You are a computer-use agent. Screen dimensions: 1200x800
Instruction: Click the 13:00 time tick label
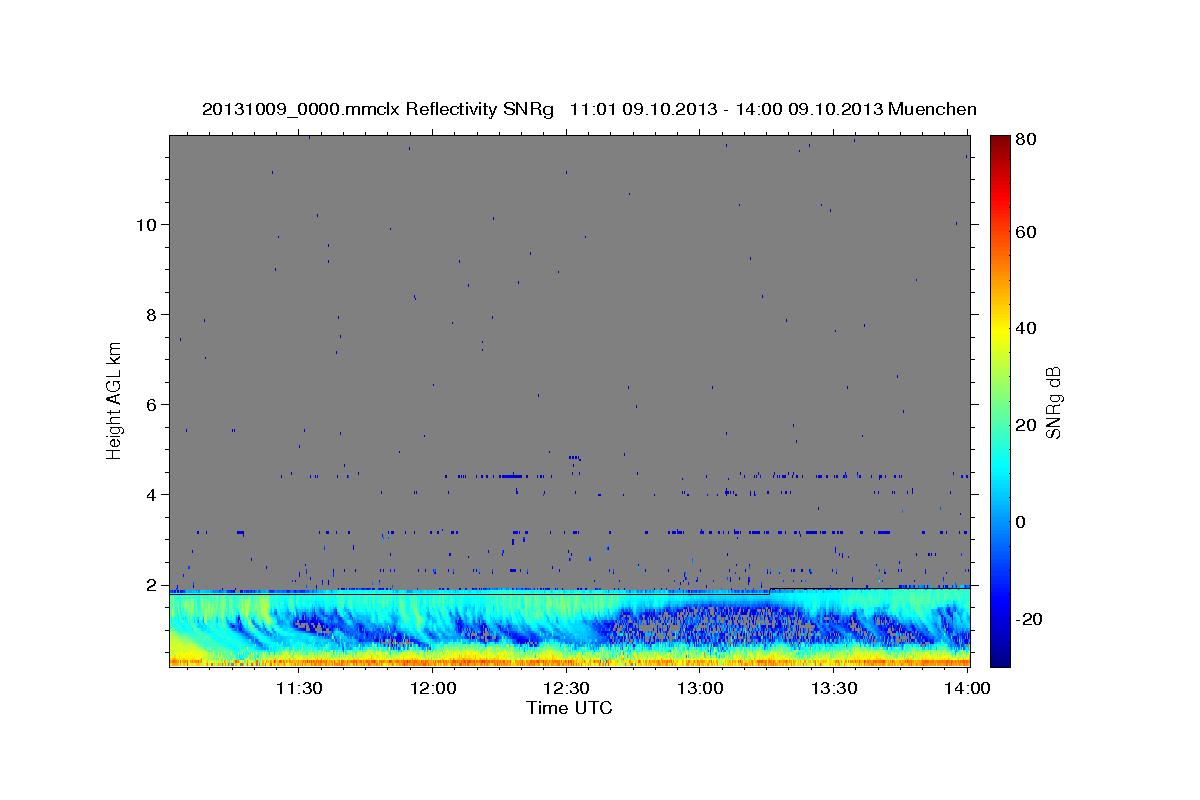click(700, 688)
